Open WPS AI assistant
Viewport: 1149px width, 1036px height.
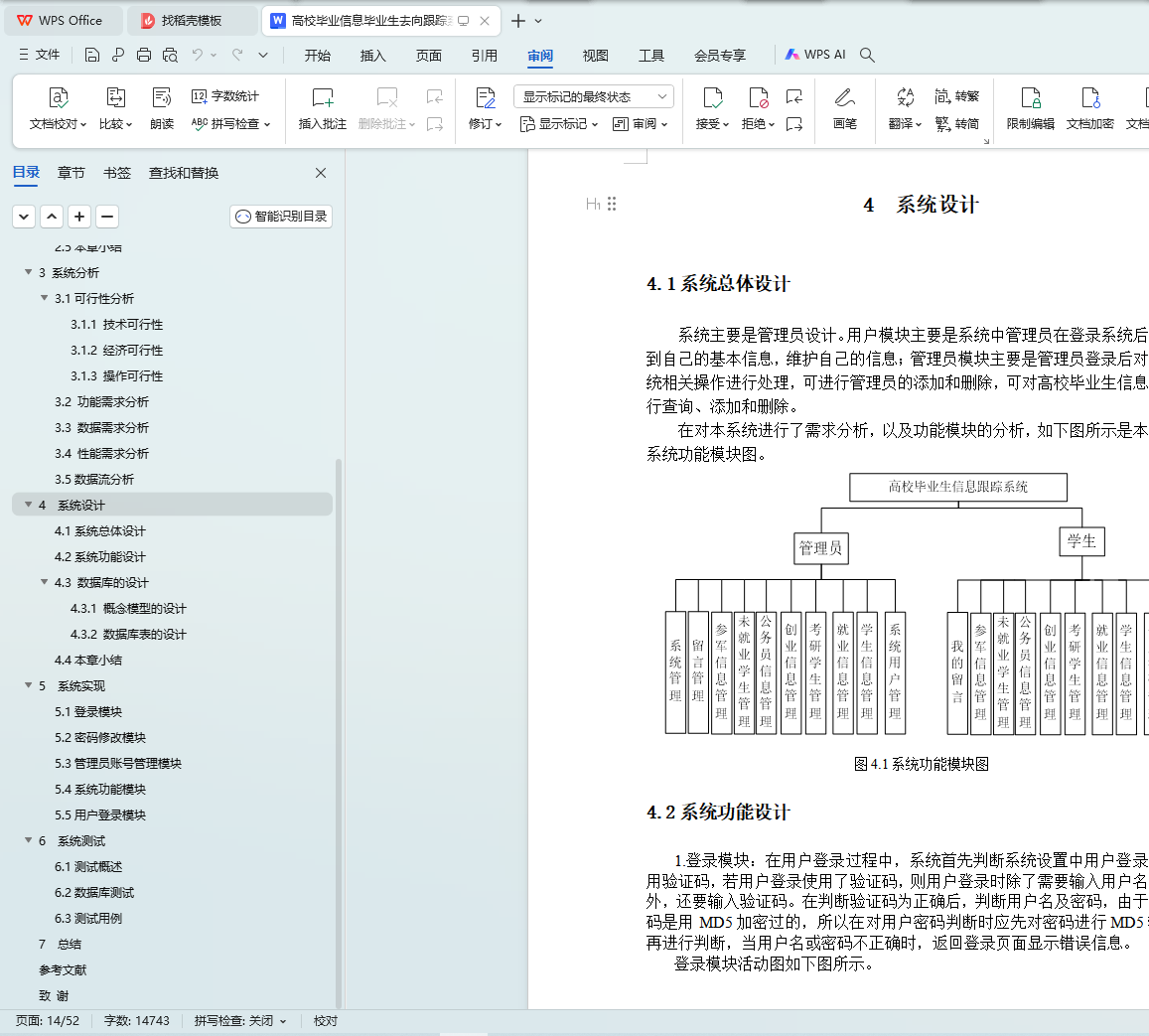pos(815,55)
